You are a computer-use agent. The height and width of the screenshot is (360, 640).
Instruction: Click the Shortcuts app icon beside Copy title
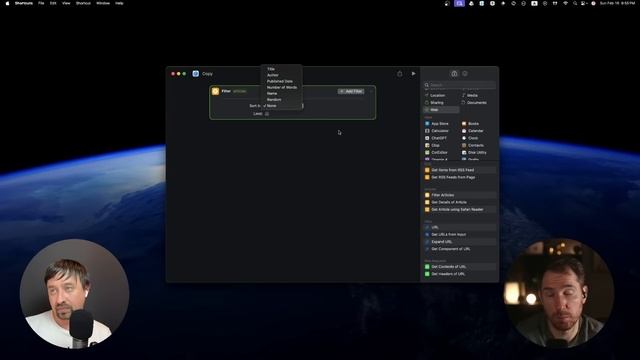[x=196, y=74]
